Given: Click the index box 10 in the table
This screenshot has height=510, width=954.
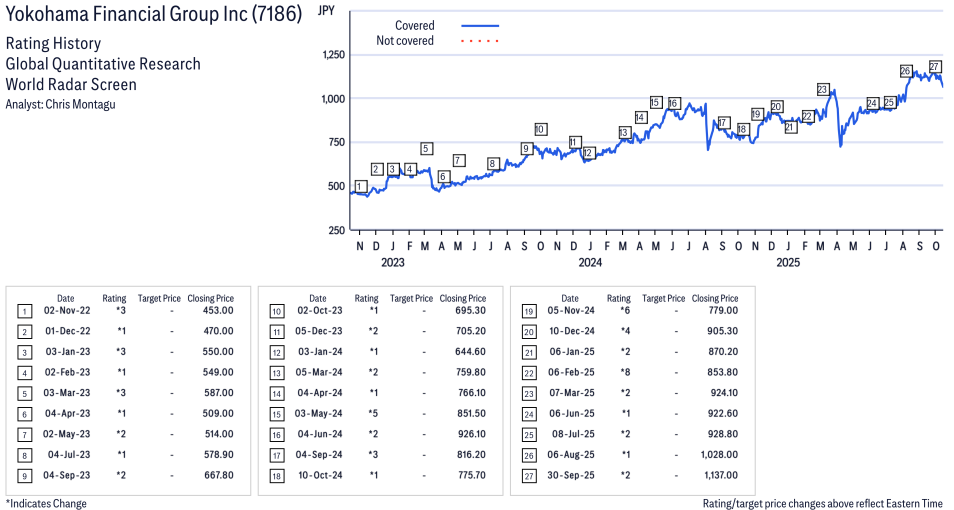Looking at the screenshot, I should point(276,311).
